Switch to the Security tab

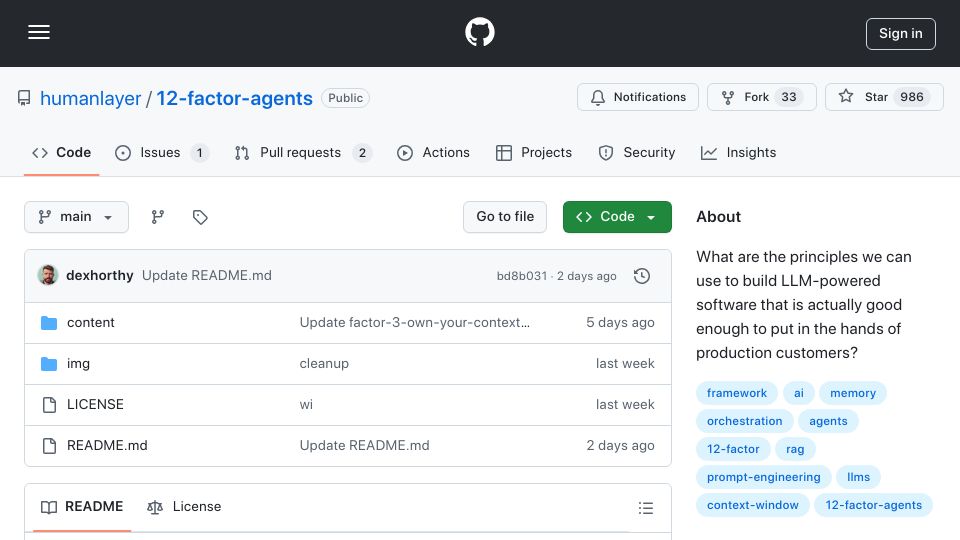coord(637,152)
